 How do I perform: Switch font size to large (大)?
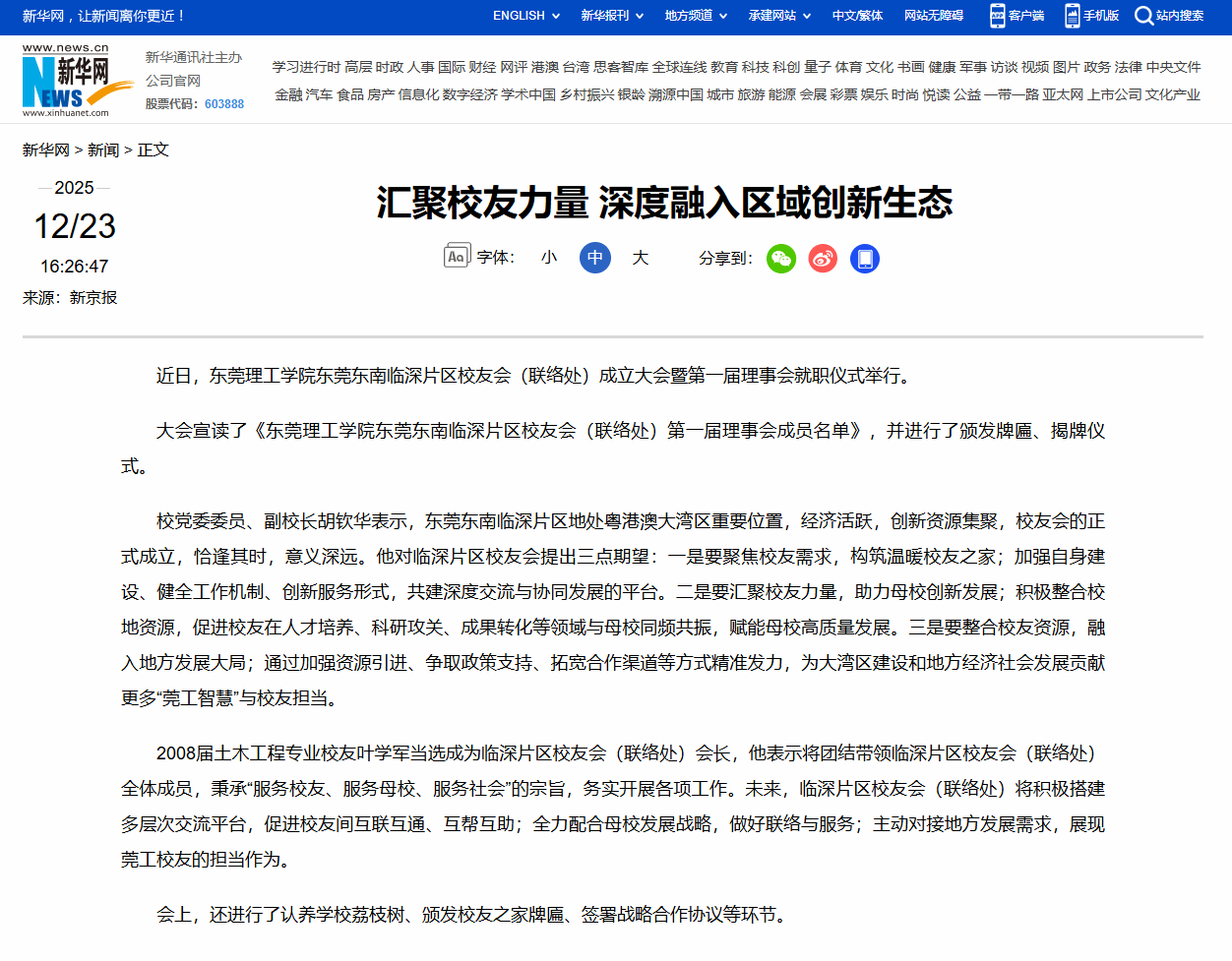(x=641, y=258)
